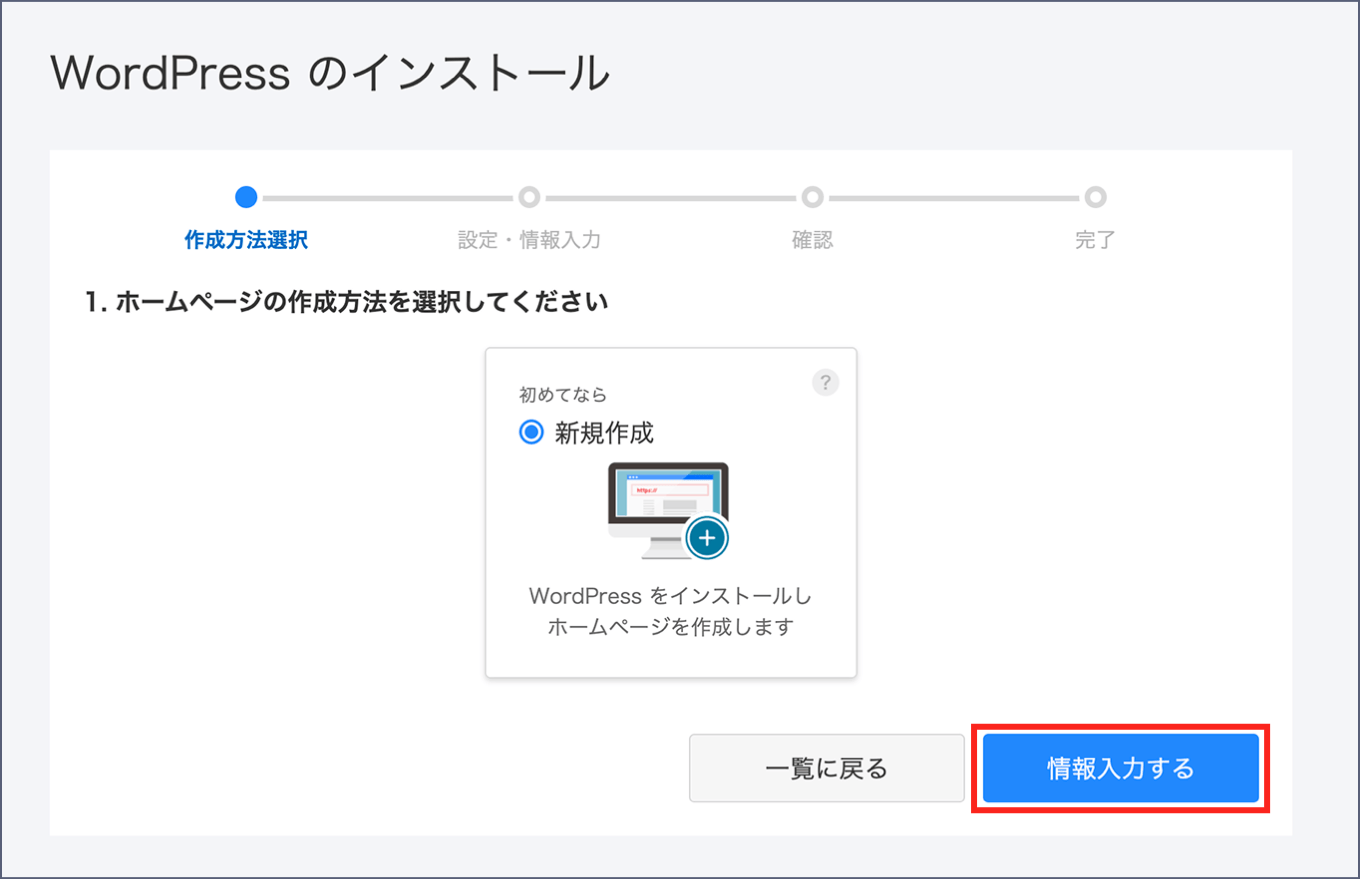
Task: Select the 確認 step label
Action: click(812, 240)
